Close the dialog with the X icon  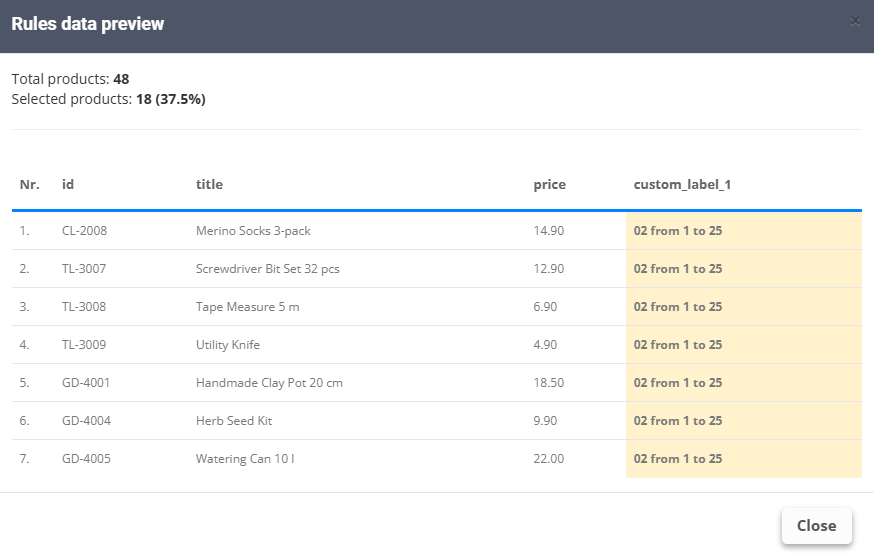coord(855,22)
